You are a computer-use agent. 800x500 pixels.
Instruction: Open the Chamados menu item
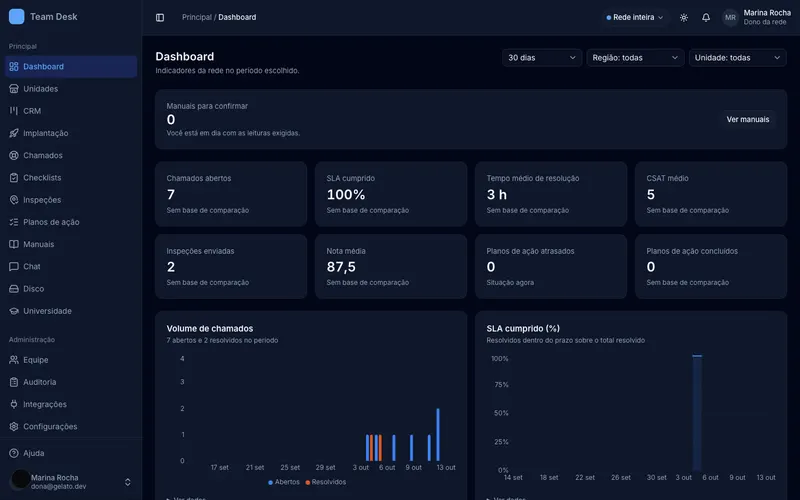(71, 155)
